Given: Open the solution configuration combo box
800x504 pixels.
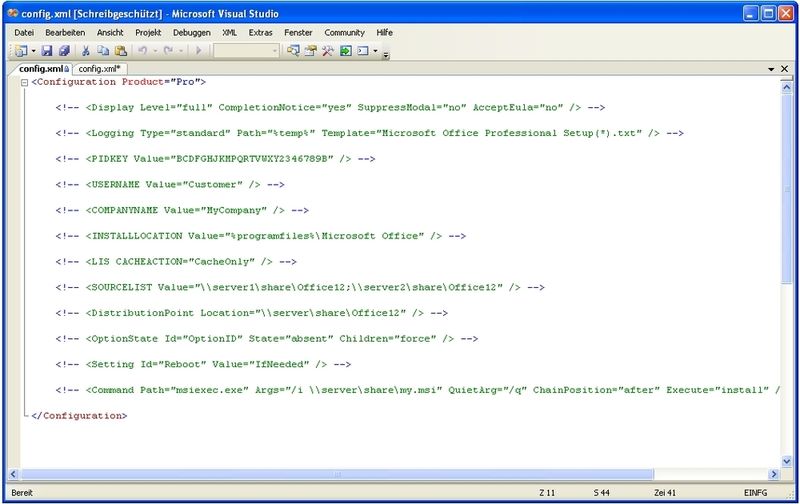Looking at the screenshot, I should click(246, 51).
